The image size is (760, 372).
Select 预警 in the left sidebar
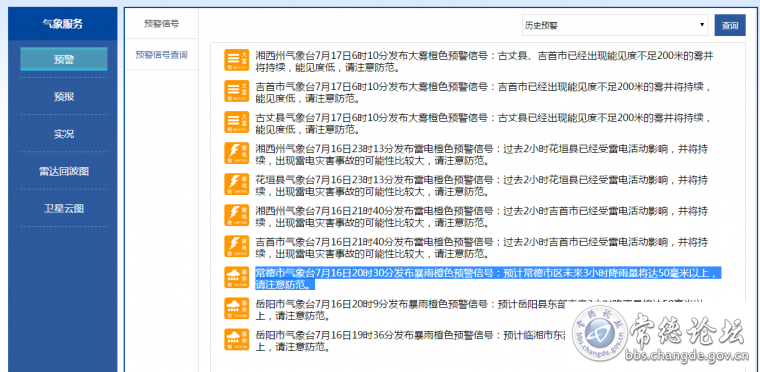click(x=64, y=60)
